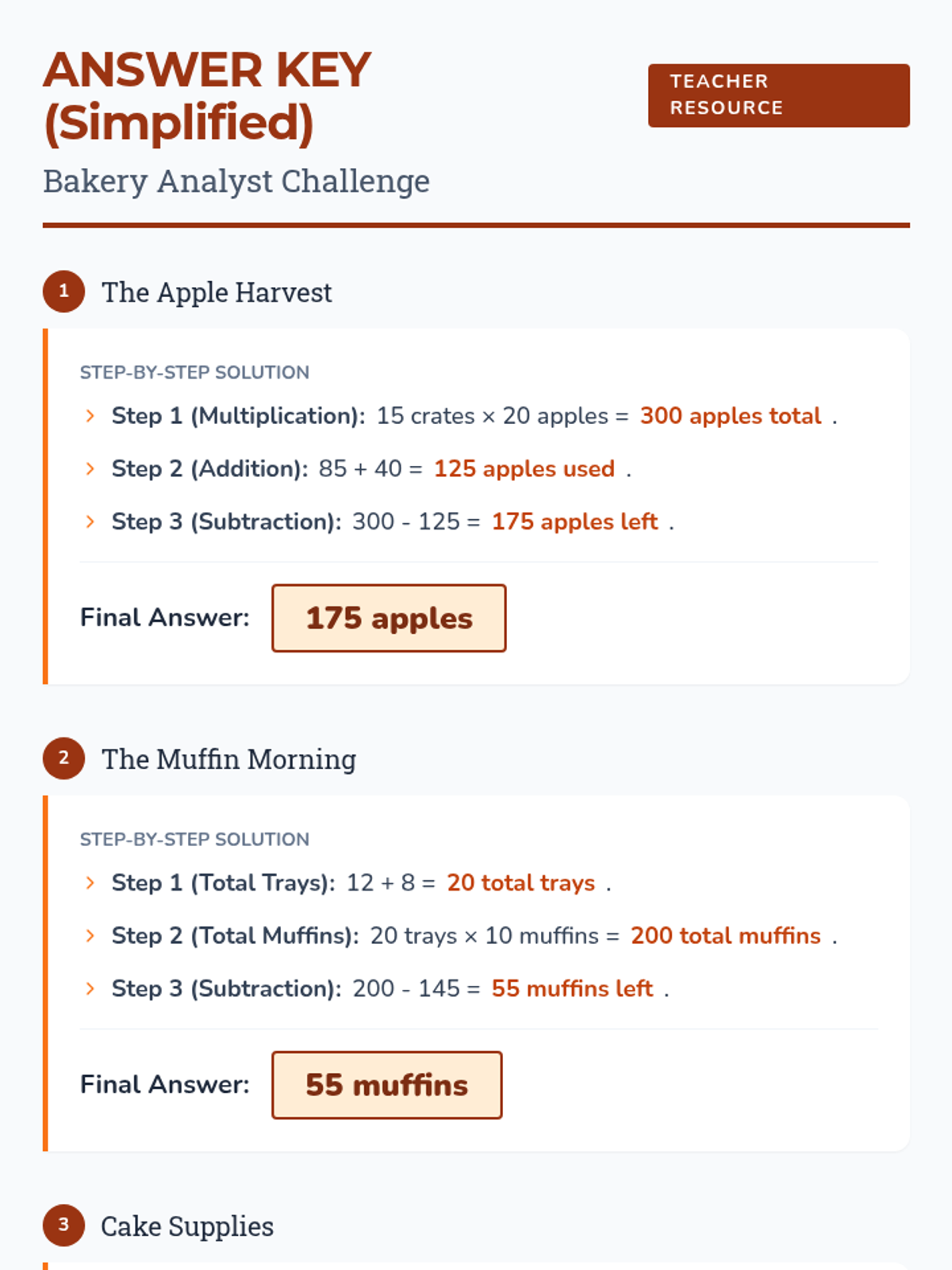Click the Muffin Morning section heading
Image resolution: width=952 pixels, height=1270 pixels.
(x=228, y=759)
